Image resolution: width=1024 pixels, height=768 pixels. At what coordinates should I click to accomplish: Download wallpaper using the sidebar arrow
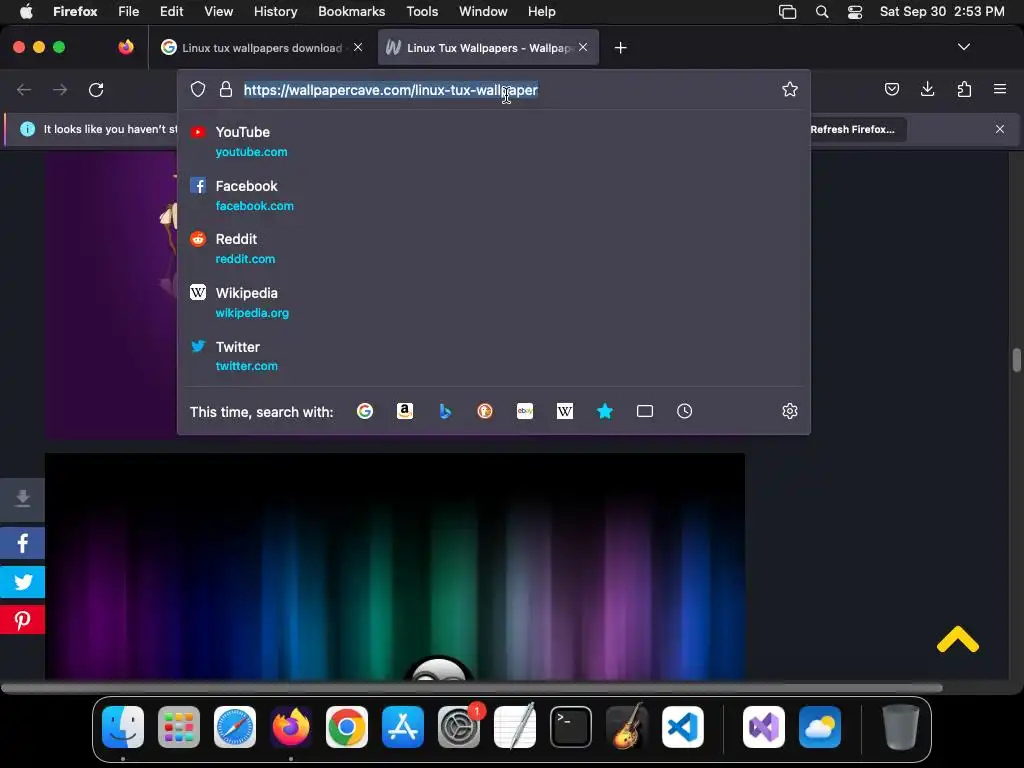point(22,498)
